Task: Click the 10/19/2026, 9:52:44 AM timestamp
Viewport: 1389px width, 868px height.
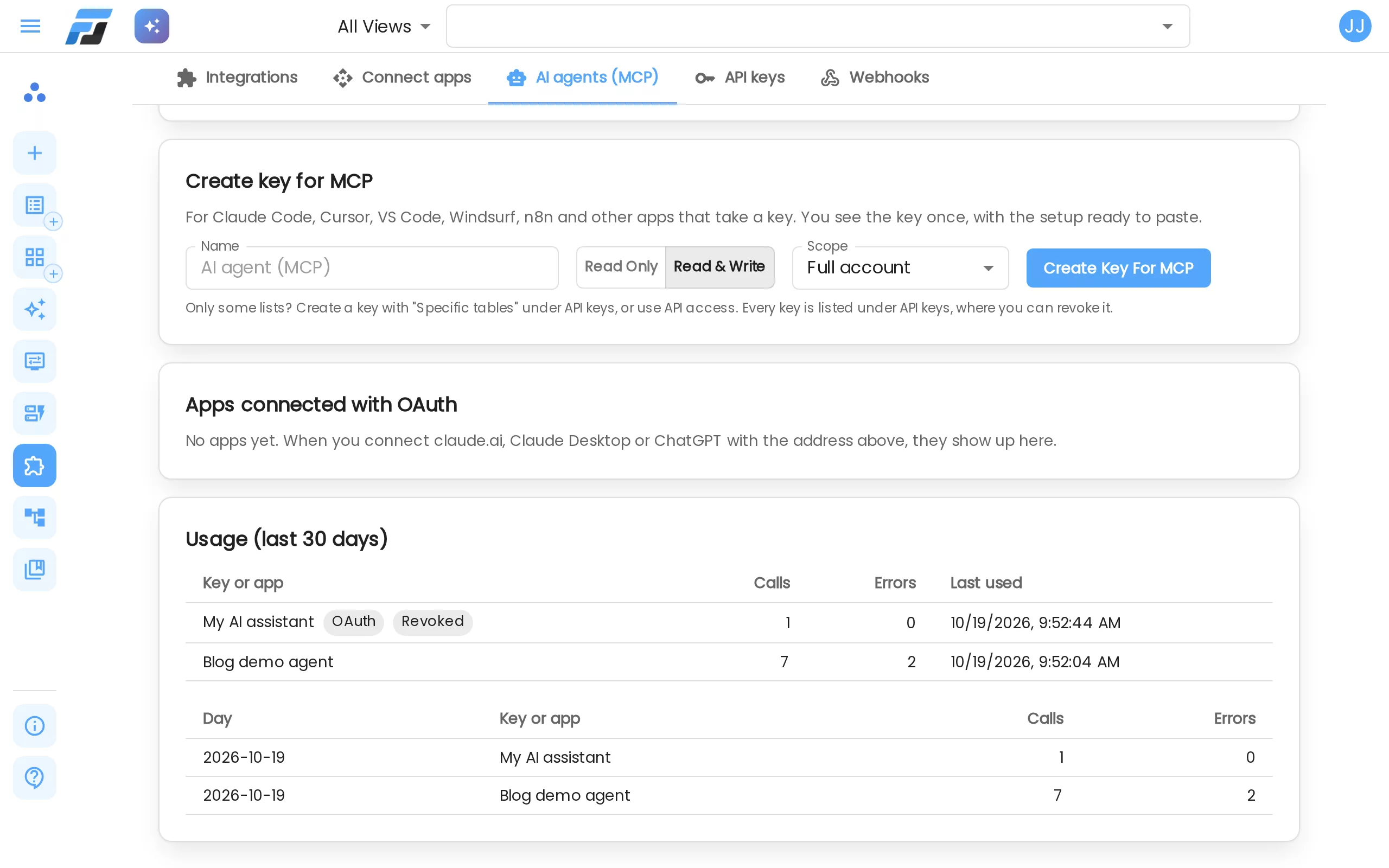Action: (x=1035, y=623)
